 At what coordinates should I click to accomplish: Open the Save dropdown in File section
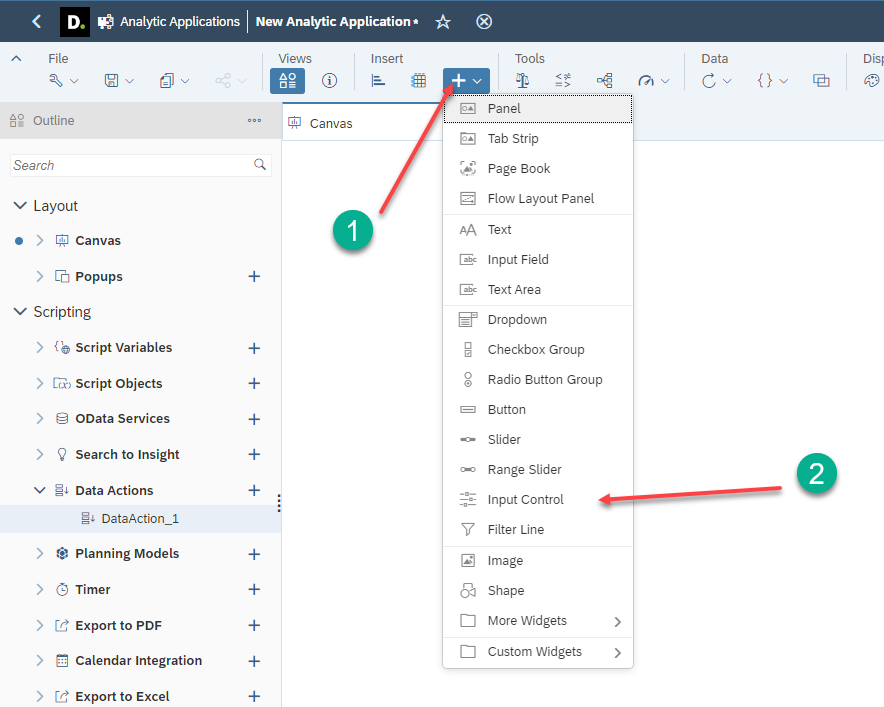tap(119, 81)
